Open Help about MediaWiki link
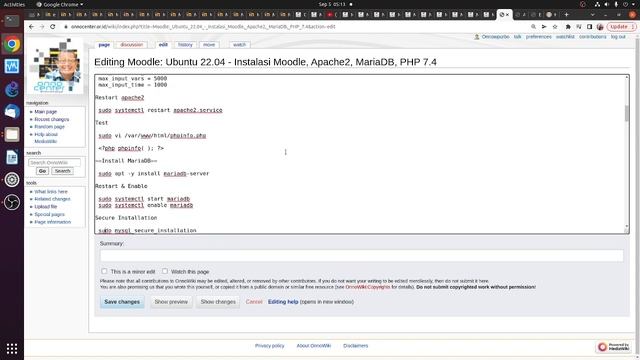This screenshot has width=640, height=360. pyautogui.click(x=46, y=138)
